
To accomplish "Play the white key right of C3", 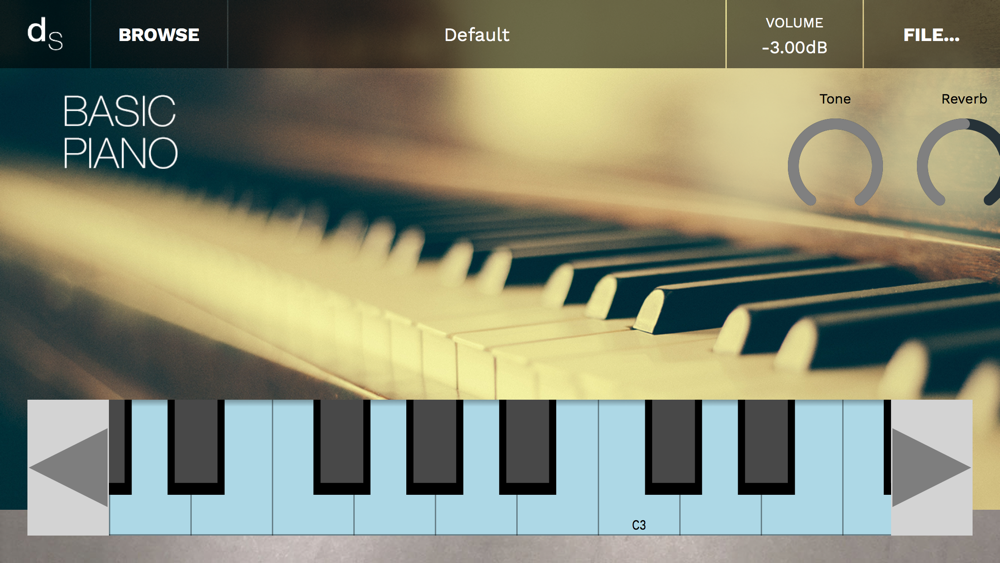I will (720, 515).
